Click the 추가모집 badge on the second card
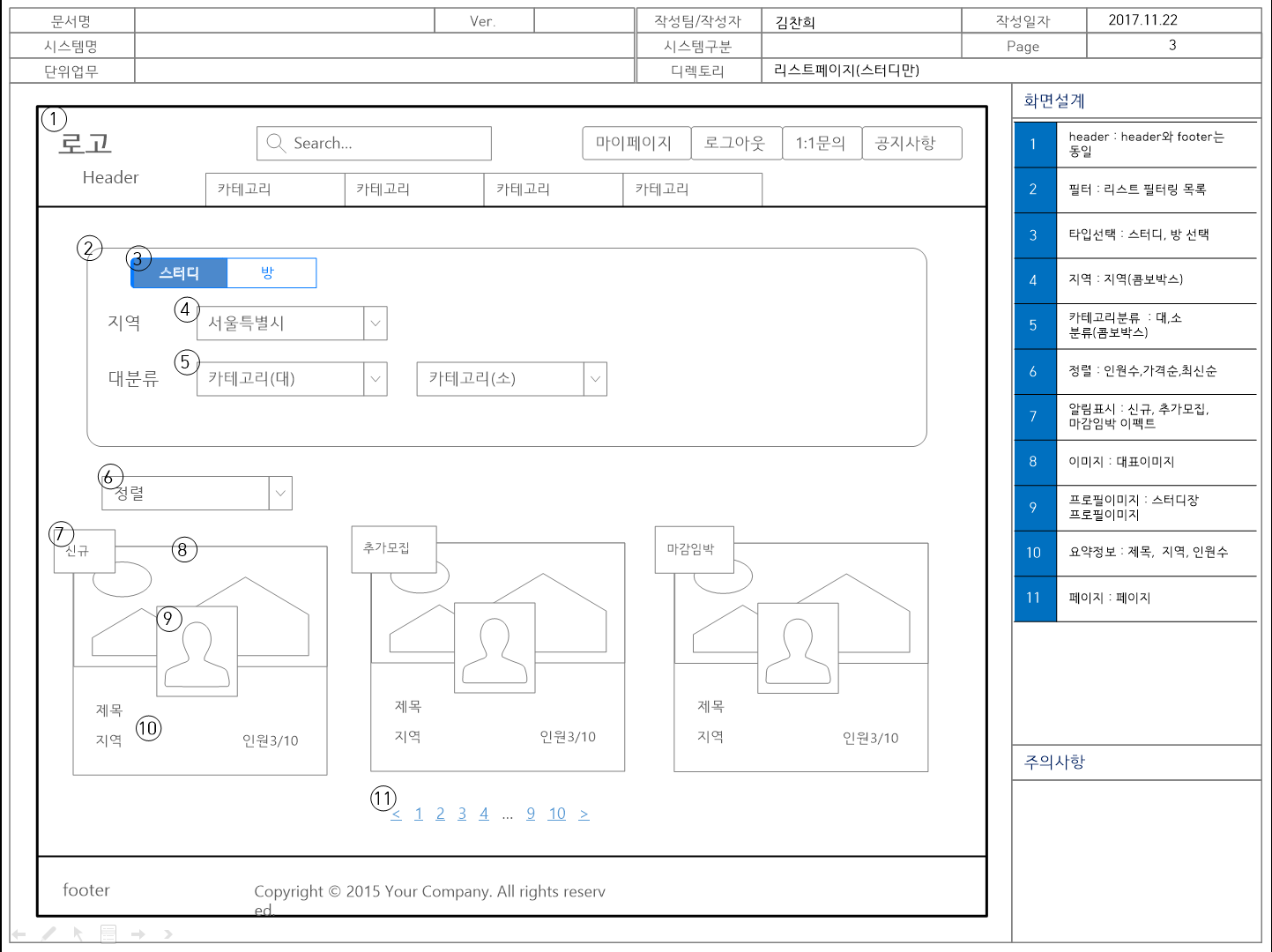The width and height of the screenshot is (1272, 952). (x=394, y=549)
